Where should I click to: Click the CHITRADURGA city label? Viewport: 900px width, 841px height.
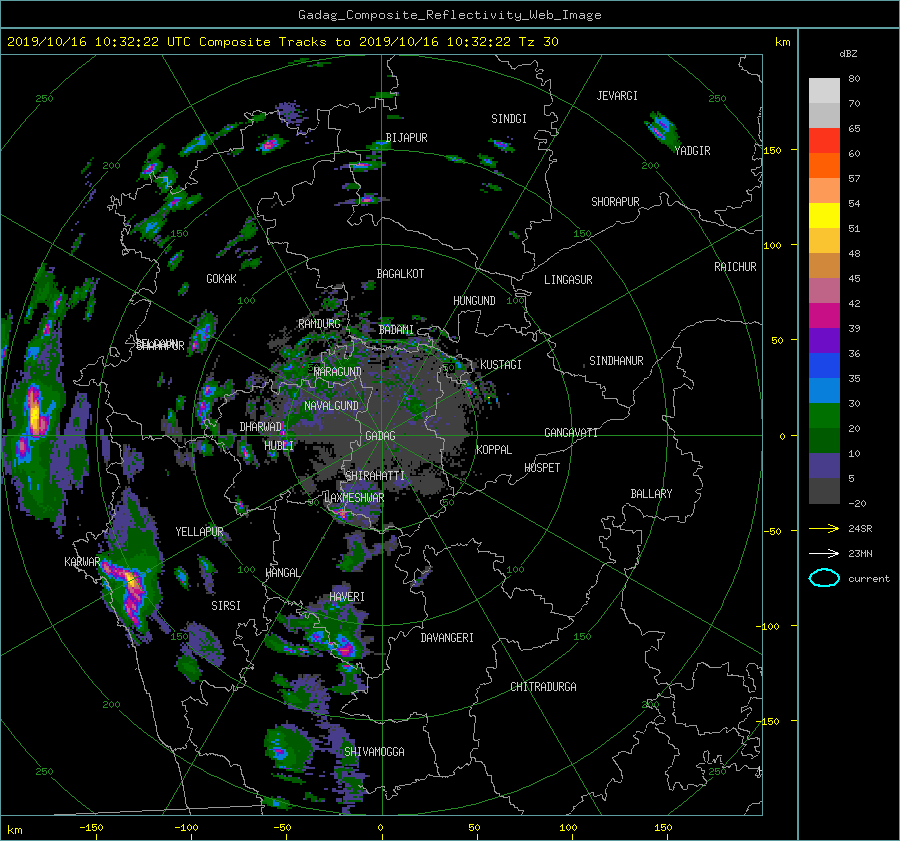[543, 687]
